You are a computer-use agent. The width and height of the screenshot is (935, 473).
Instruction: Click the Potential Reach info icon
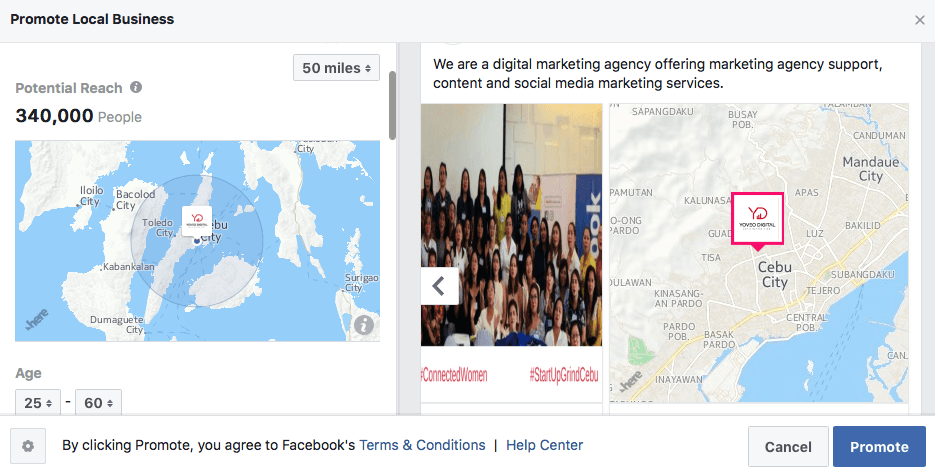click(136, 87)
